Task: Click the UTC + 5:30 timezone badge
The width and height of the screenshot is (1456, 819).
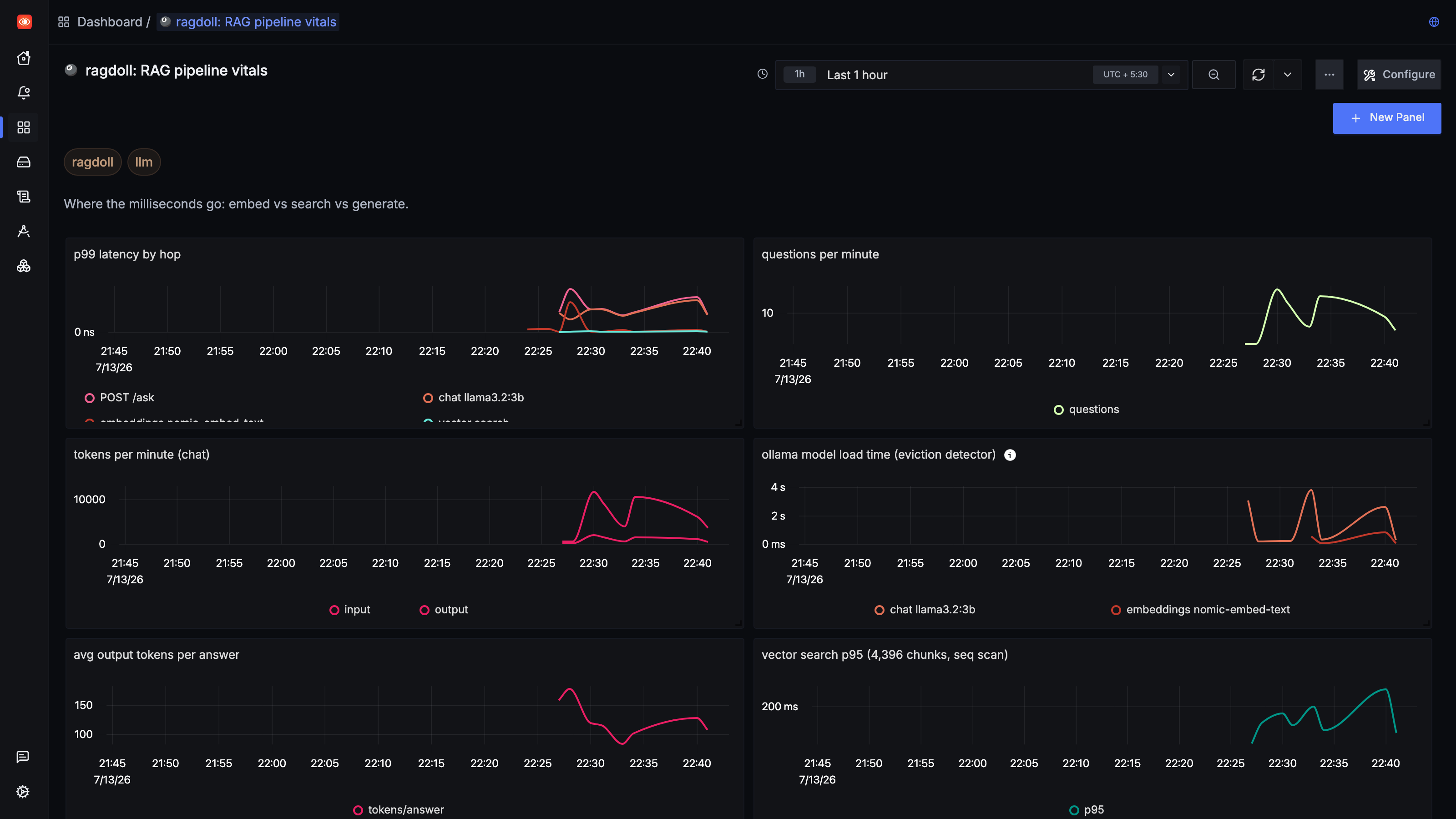Action: (x=1125, y=75)
